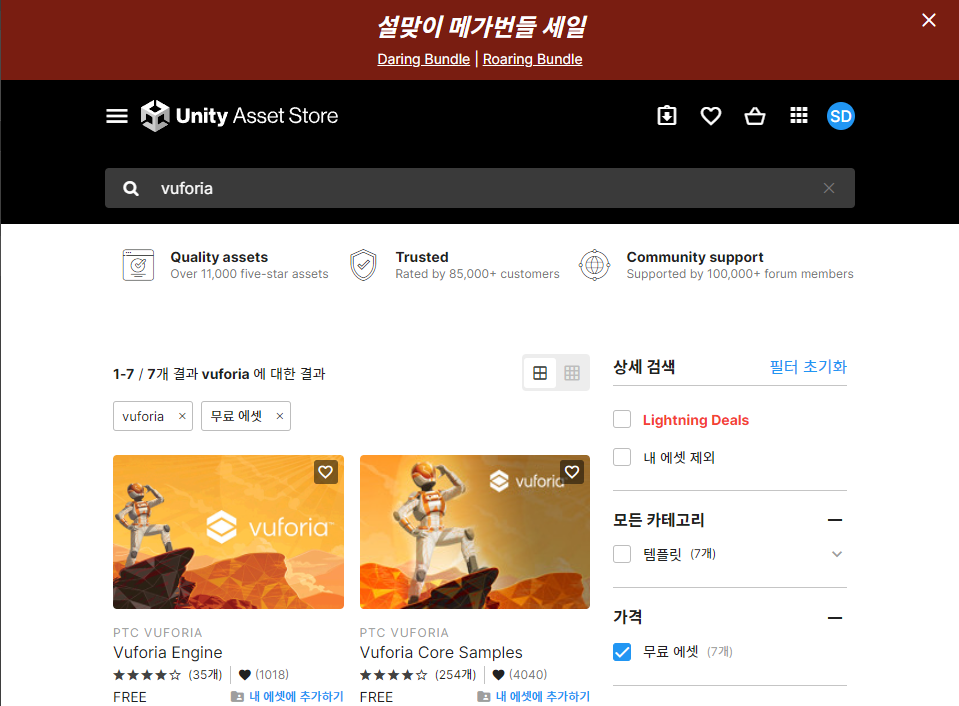Remove the 무료 에셋 filter tag
The height and width of the screenshot is (706, 959).
tap(280, 416)
